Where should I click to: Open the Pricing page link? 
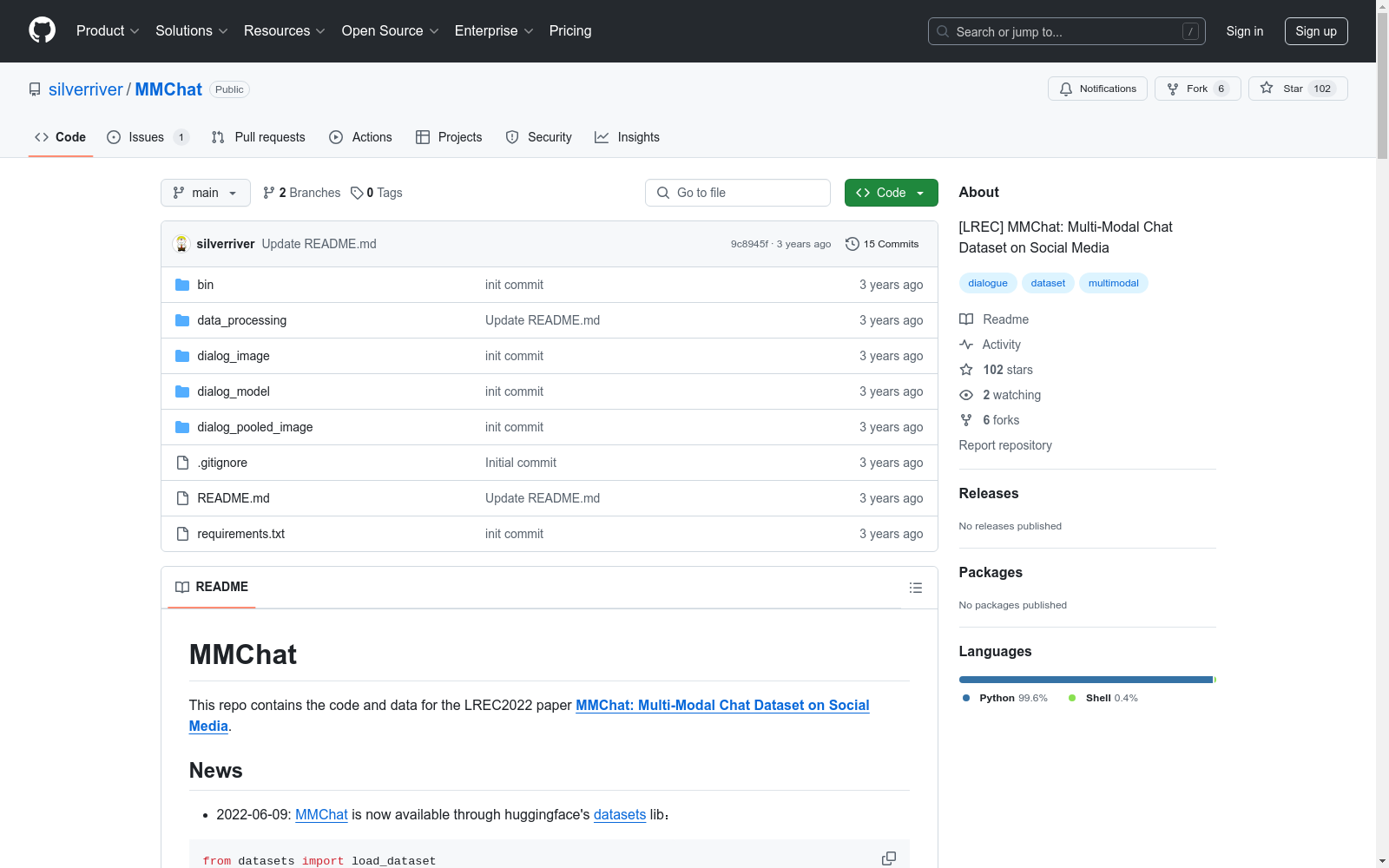pos(570,31)
